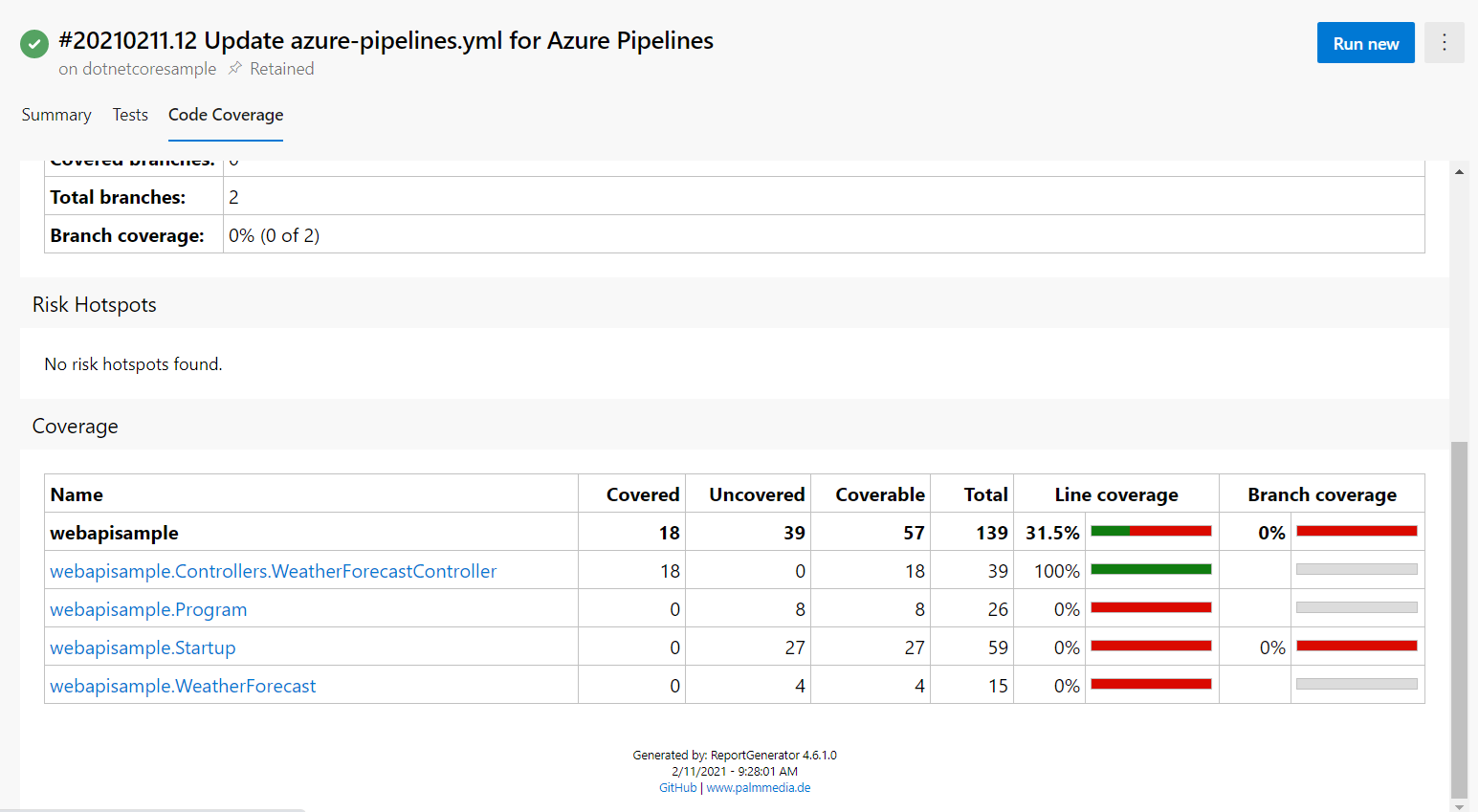Click the WeatherForecastController green line coverage bar
This screenshot has height=812, width=1478.
click(x=1151, y=569)
